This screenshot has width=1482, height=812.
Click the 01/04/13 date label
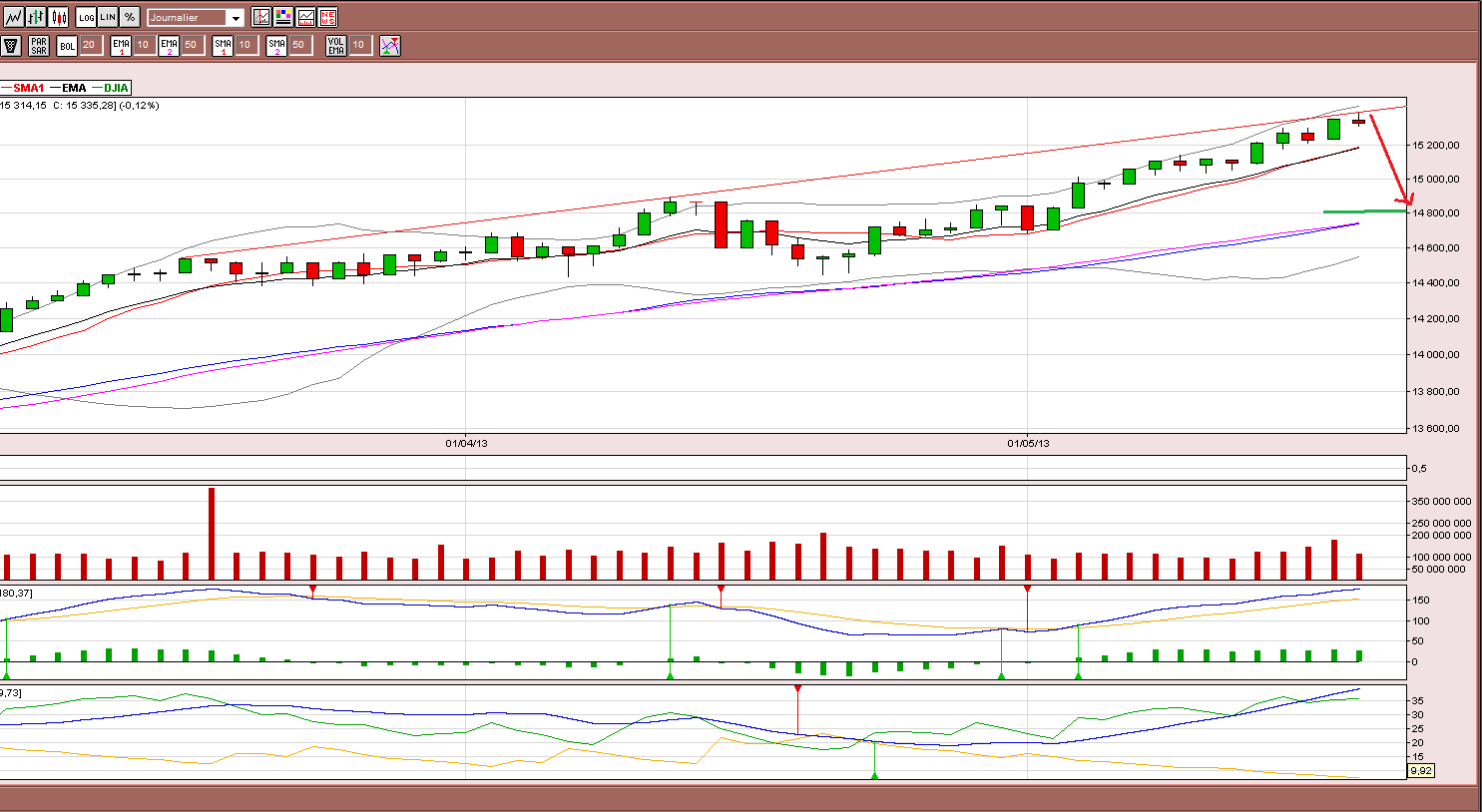click(x=466, y=443)
